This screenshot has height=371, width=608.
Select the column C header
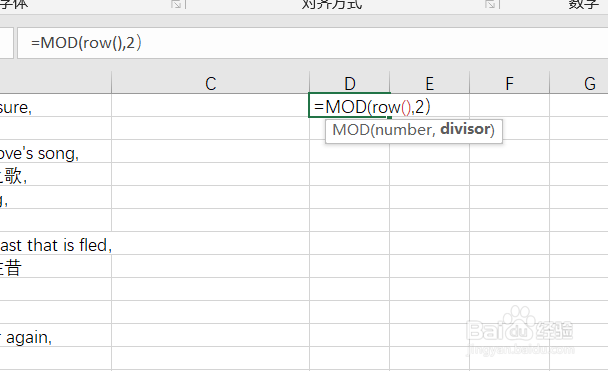(211, 83)
